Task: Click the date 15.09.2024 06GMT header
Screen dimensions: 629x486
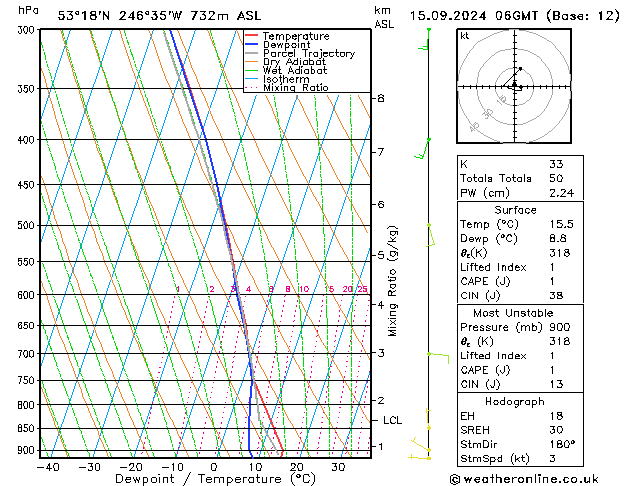Action: click(474, 16)
